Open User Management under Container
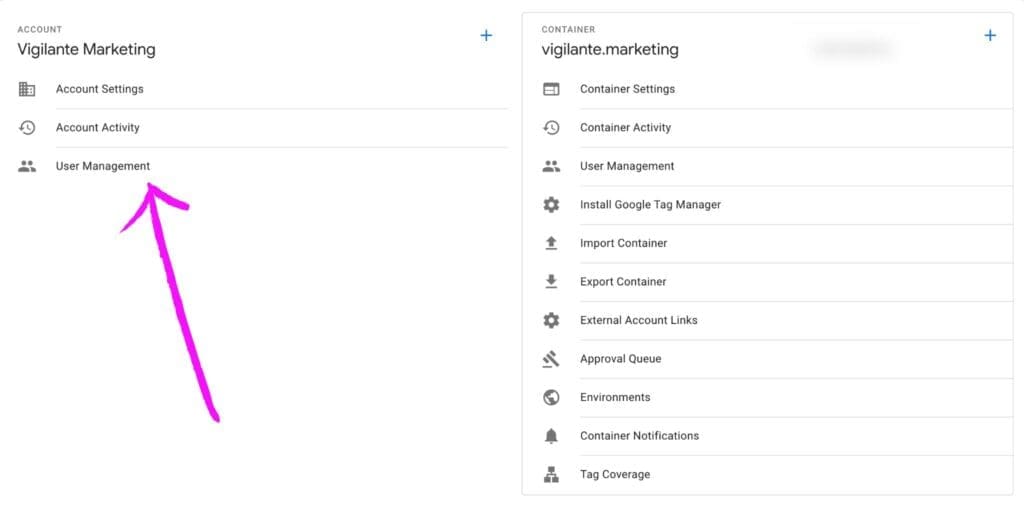Screen dimensions: 1024x505 coord(627,166)
